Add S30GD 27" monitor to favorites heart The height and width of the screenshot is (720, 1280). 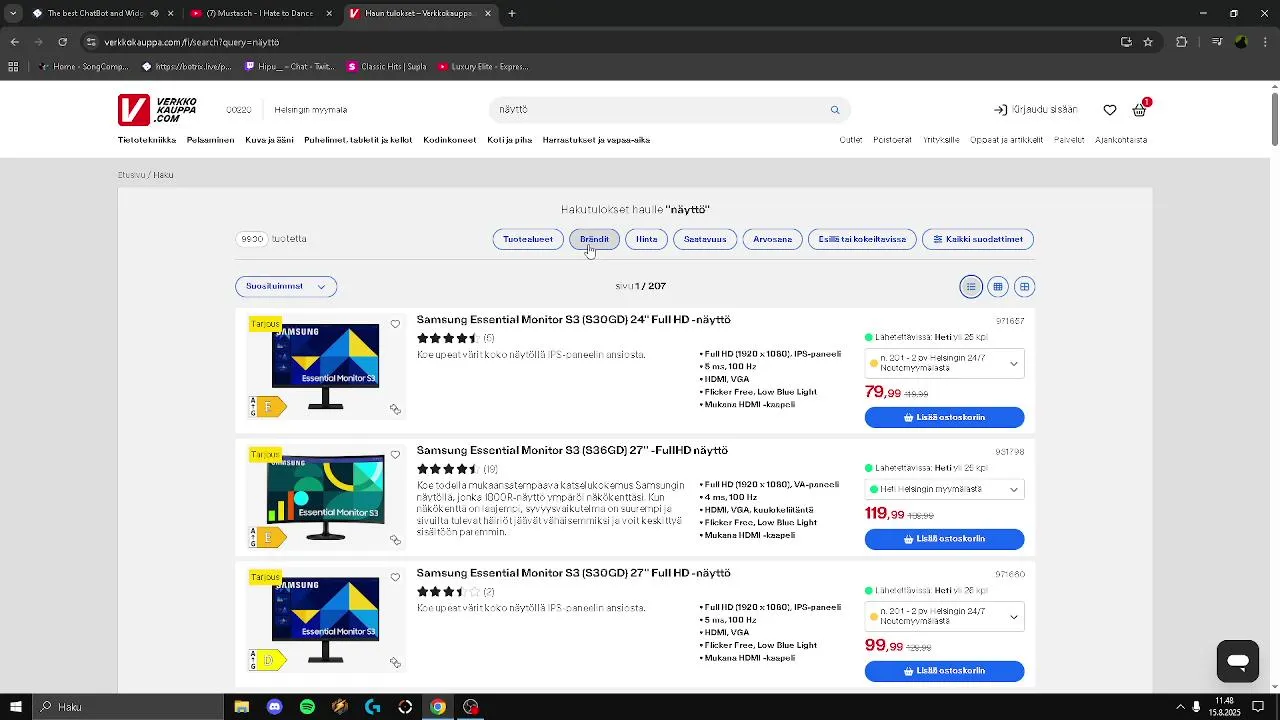pyautogui.click(x=395, y=577)
